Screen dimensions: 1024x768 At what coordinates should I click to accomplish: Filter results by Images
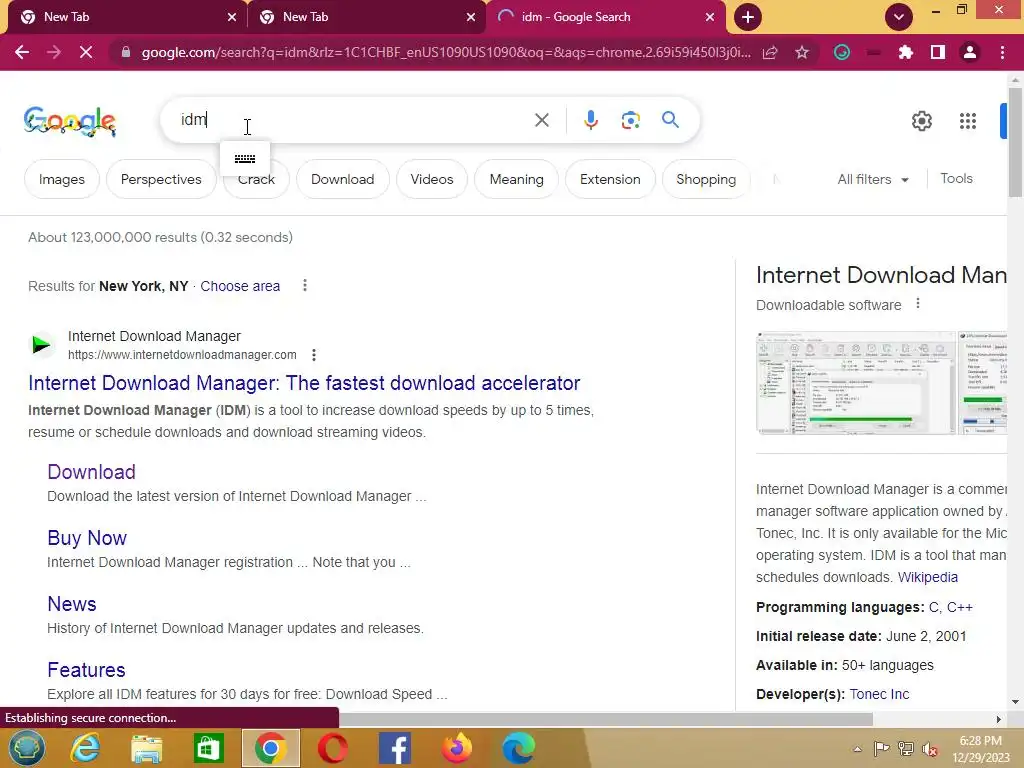coord(62,179)
